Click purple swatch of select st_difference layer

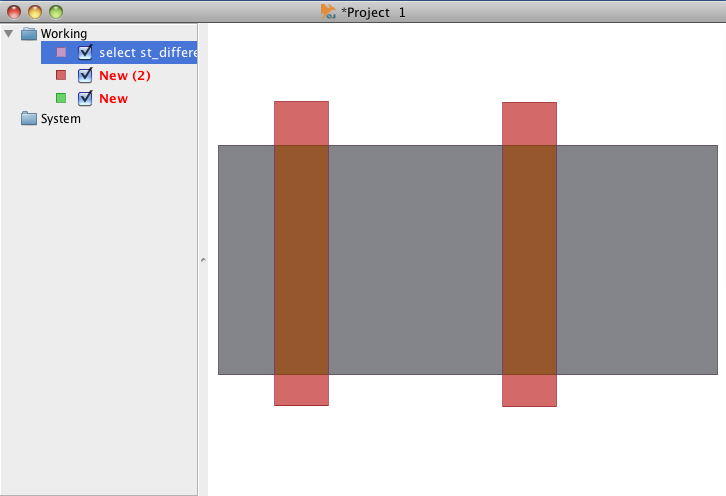click(x=61, y=53)
